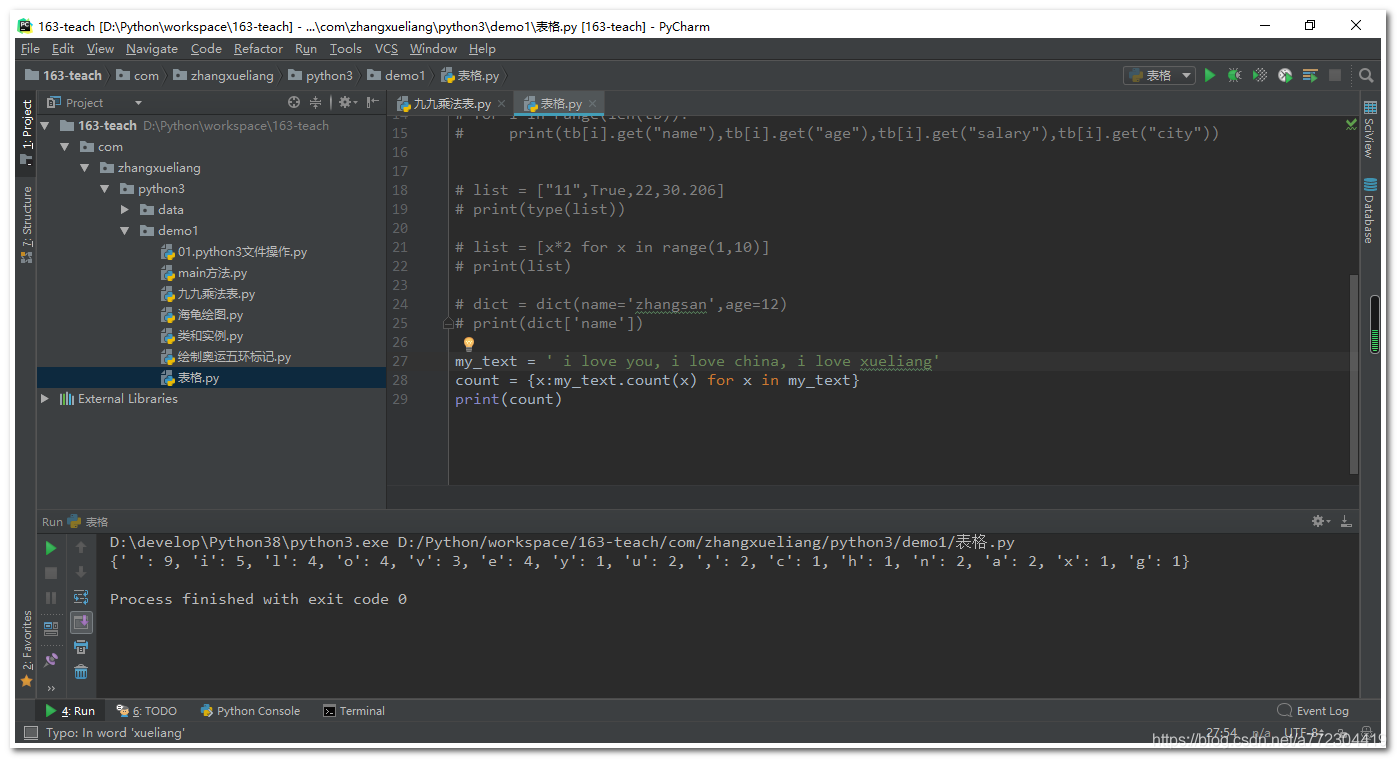
Task: Open the File menu
Action: pos(30,49)
